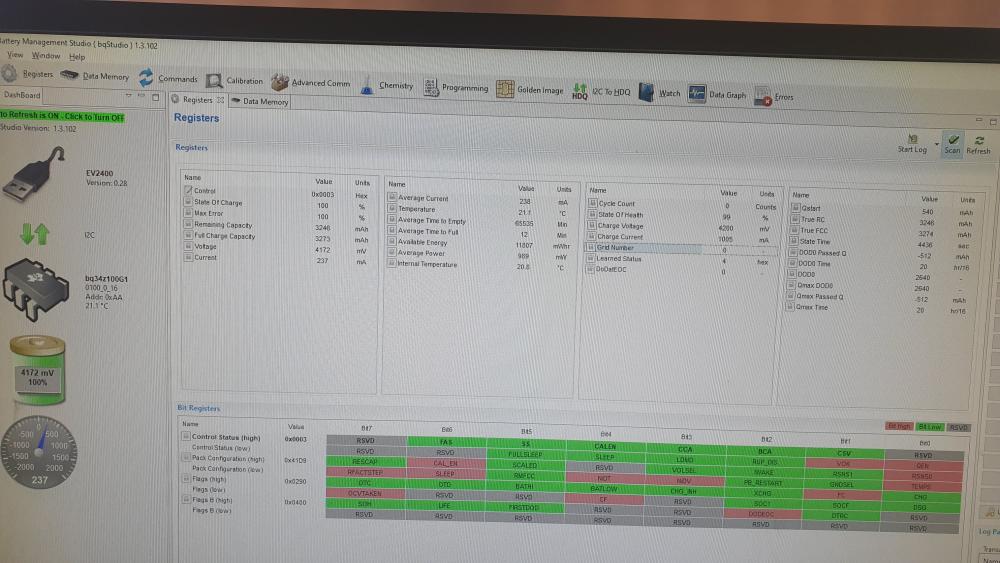Click the CAL_EN bit cell
The width and height of the screenshot is (1000, 563).
(445, 463)
